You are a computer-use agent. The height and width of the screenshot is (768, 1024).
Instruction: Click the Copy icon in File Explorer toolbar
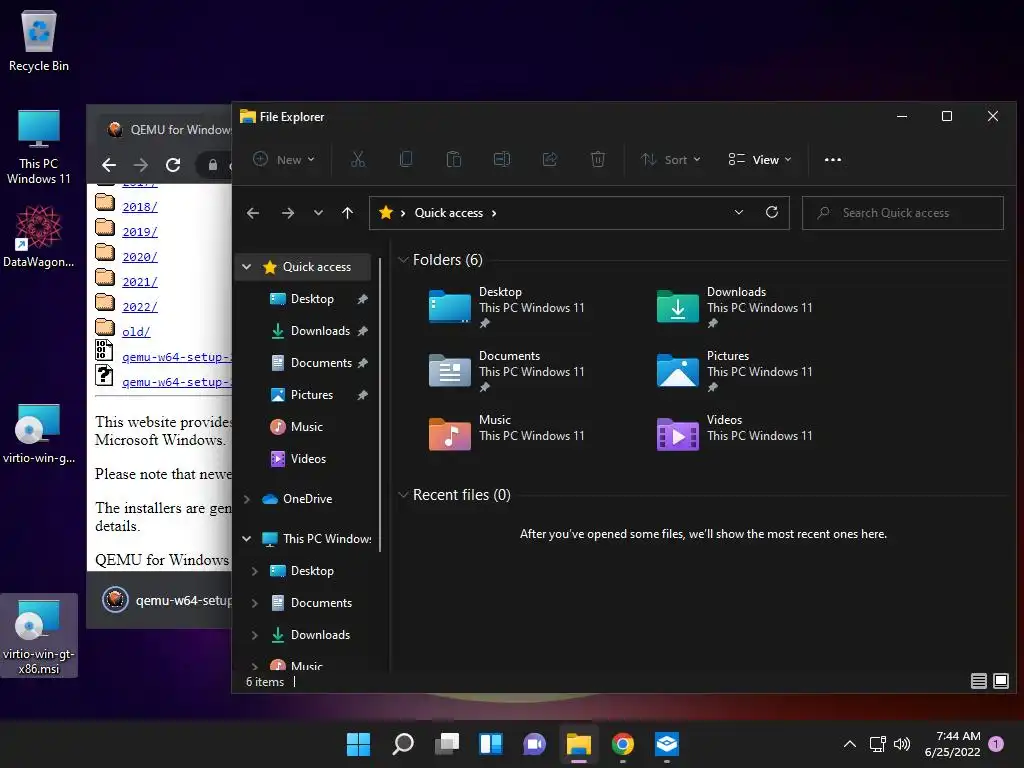tap(406, 159)
